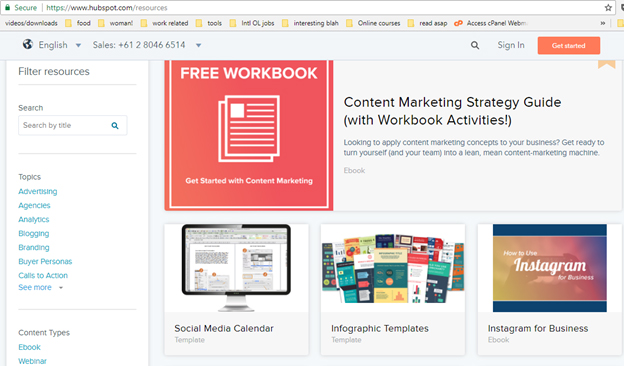Open the Intl OL jobs bookmarks folder
Viewport: 624px width, 366px height.
(x=252, y=23)
